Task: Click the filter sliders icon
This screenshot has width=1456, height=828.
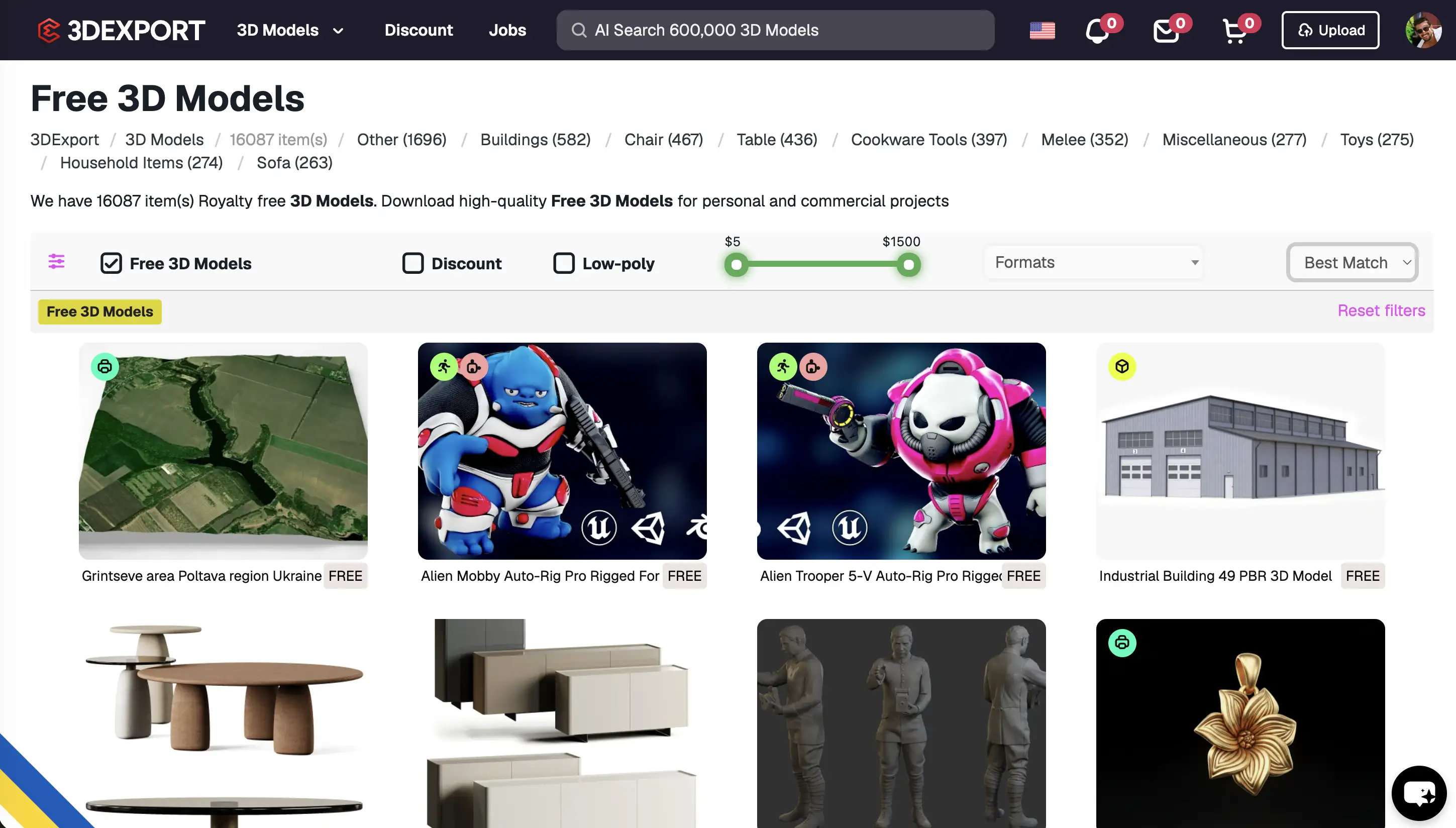Action: [56, 262]
